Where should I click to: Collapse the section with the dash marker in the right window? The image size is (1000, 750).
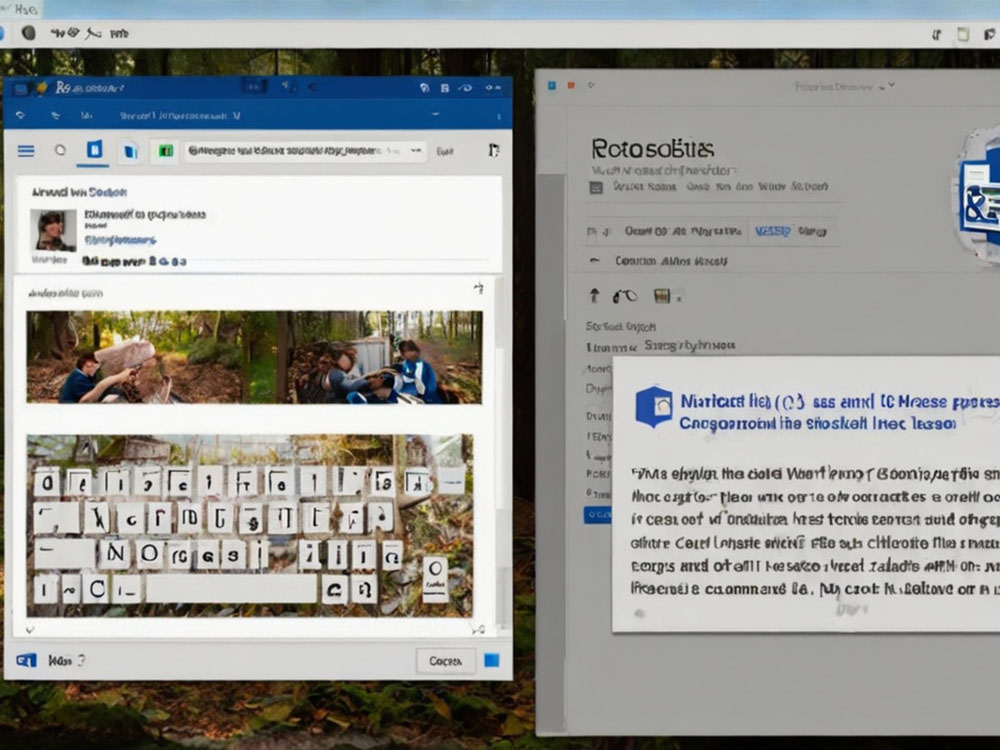tap(594, 261)
